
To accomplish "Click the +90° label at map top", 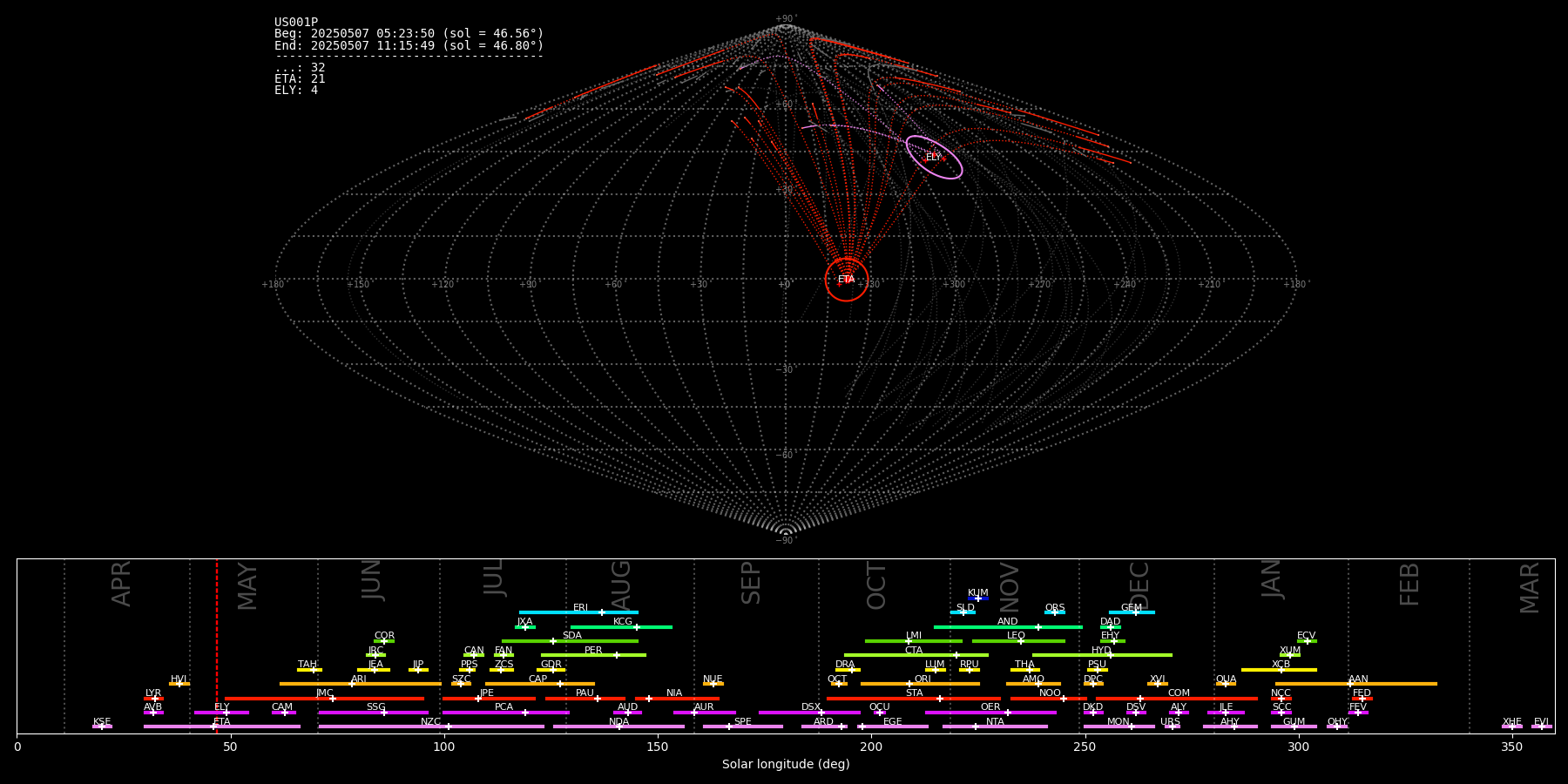I will tap(786, 18).
